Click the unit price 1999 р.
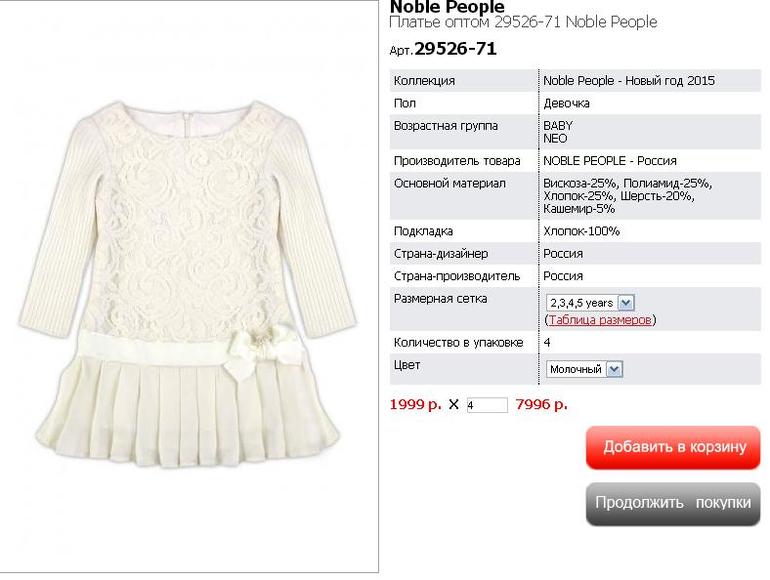This screenshot has width=770, height=580. (415, 405)
